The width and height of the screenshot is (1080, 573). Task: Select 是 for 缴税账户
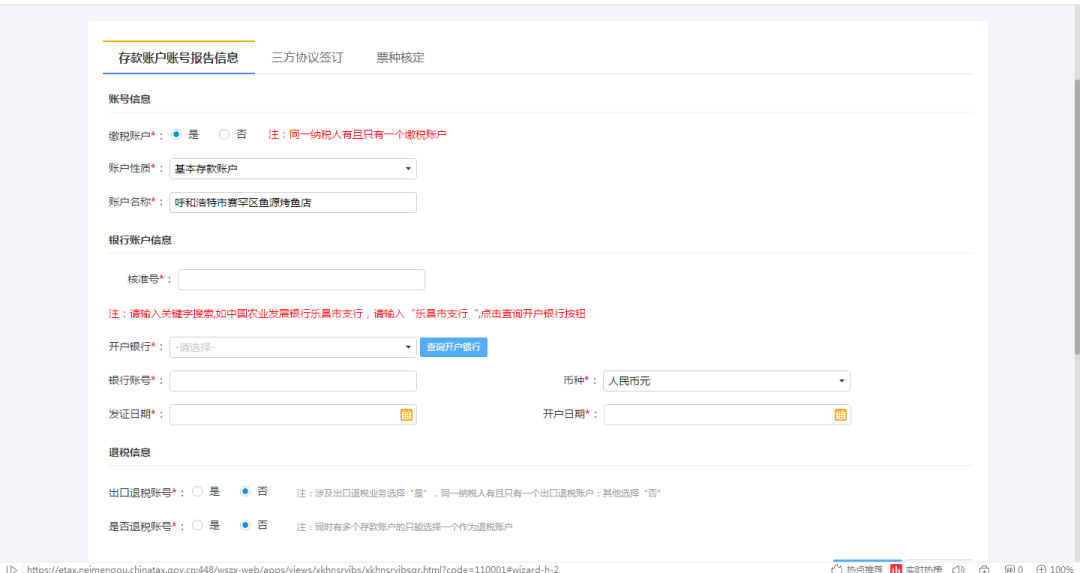point(176,135)
